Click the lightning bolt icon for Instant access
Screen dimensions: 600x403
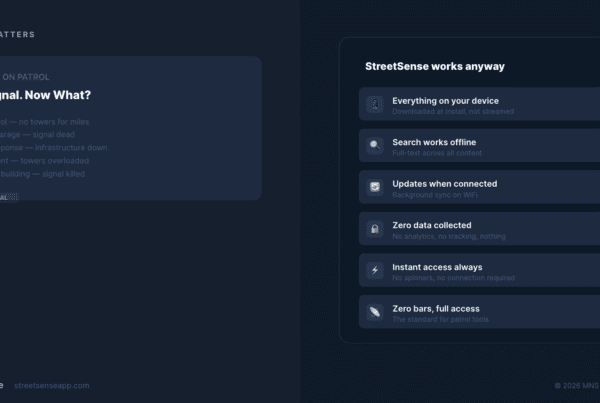click(375, 271)
